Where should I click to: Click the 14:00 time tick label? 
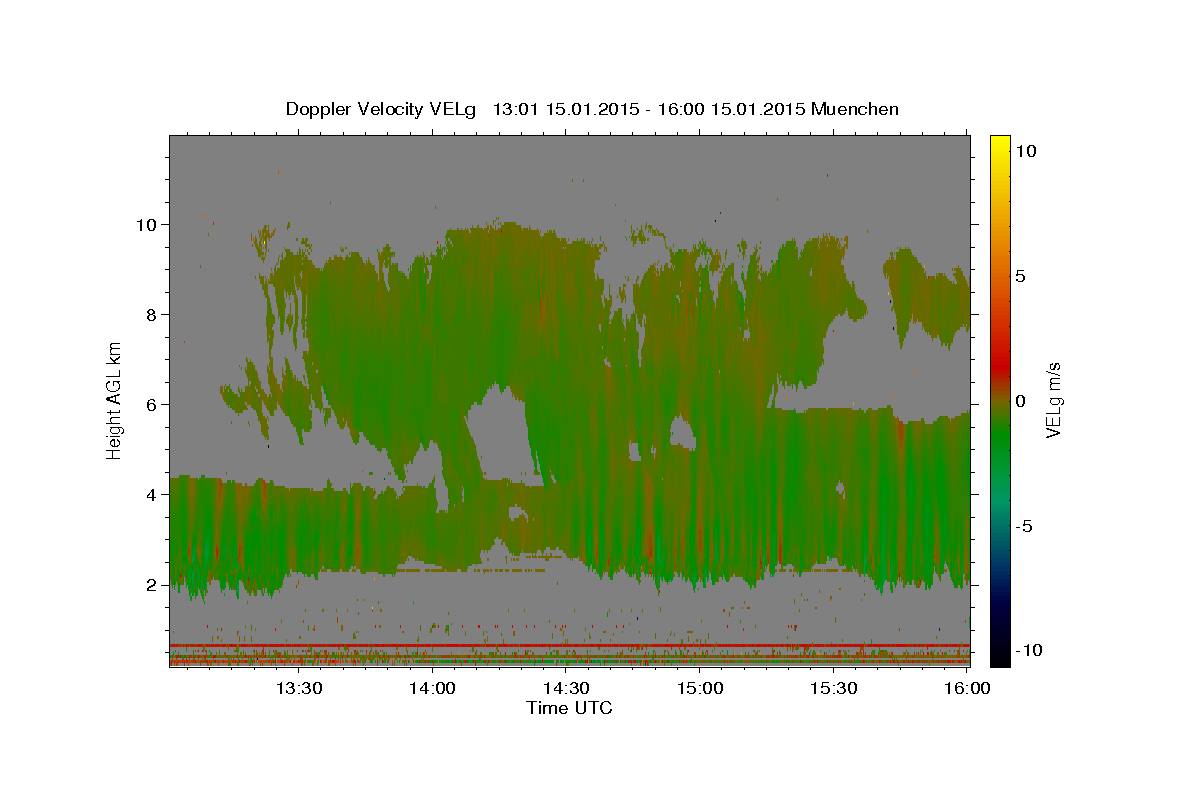point(432,688)
